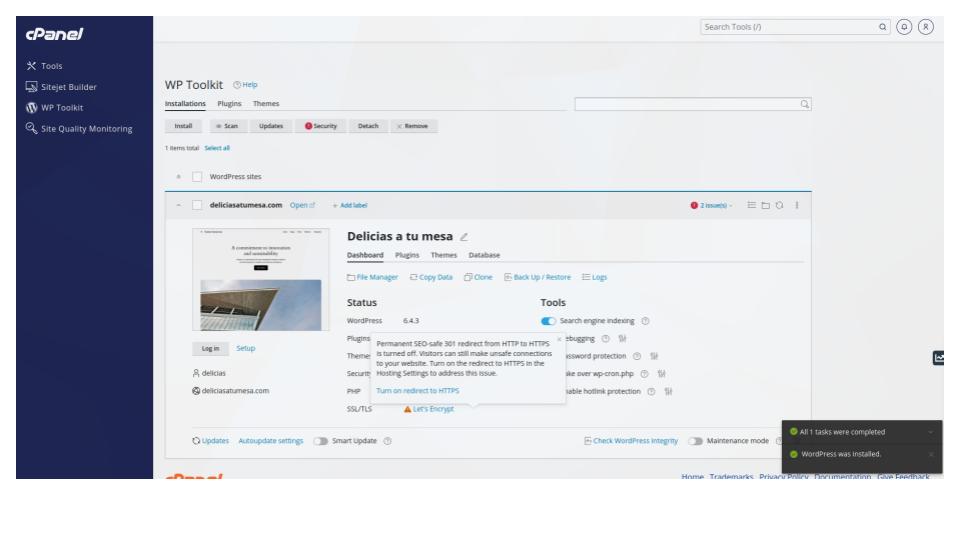Click the pencil icon next to Delicias a tu mesa
The image size is (960, 540).
pos(464,237)
